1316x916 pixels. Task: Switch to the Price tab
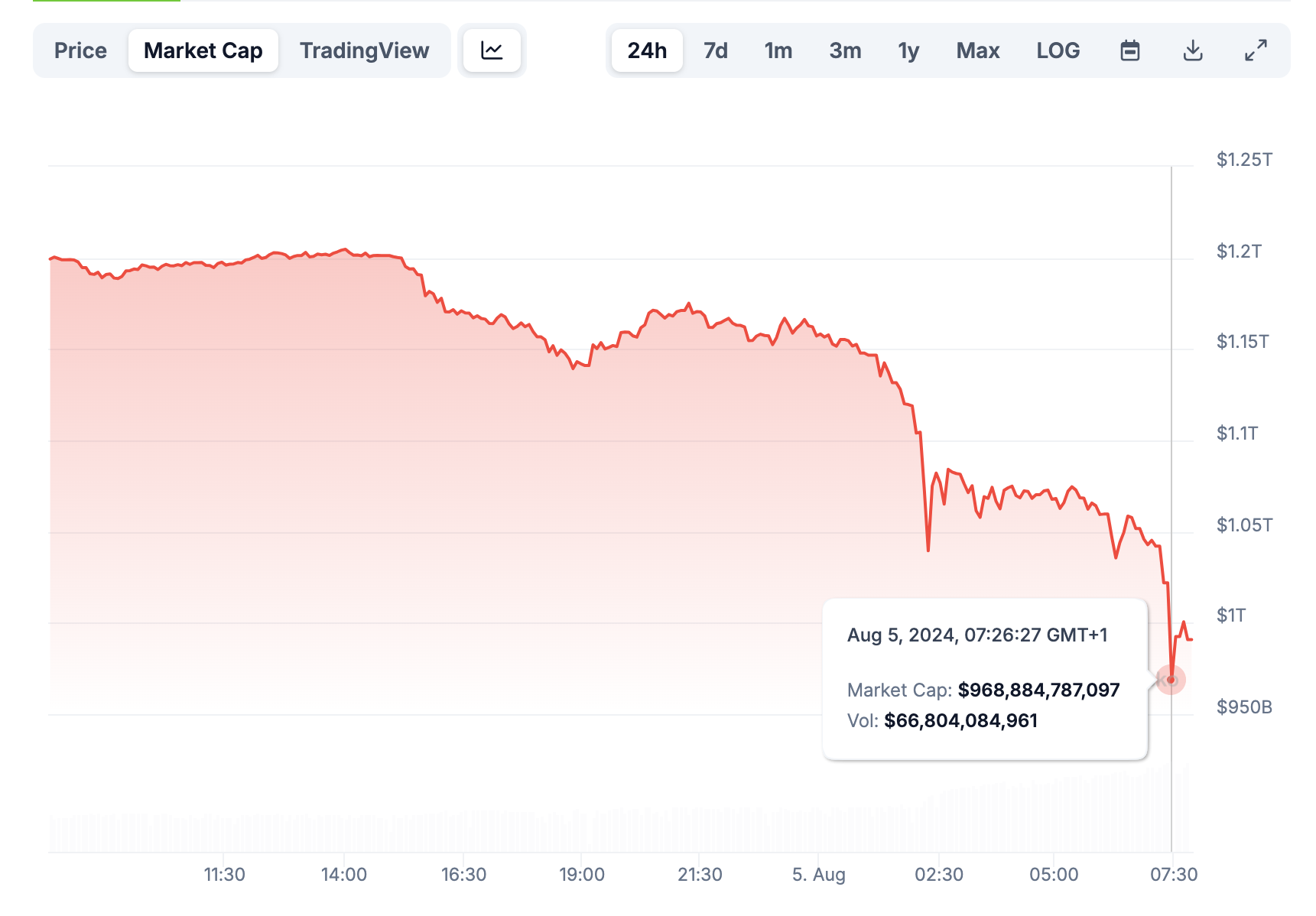[x=80, y=50]
